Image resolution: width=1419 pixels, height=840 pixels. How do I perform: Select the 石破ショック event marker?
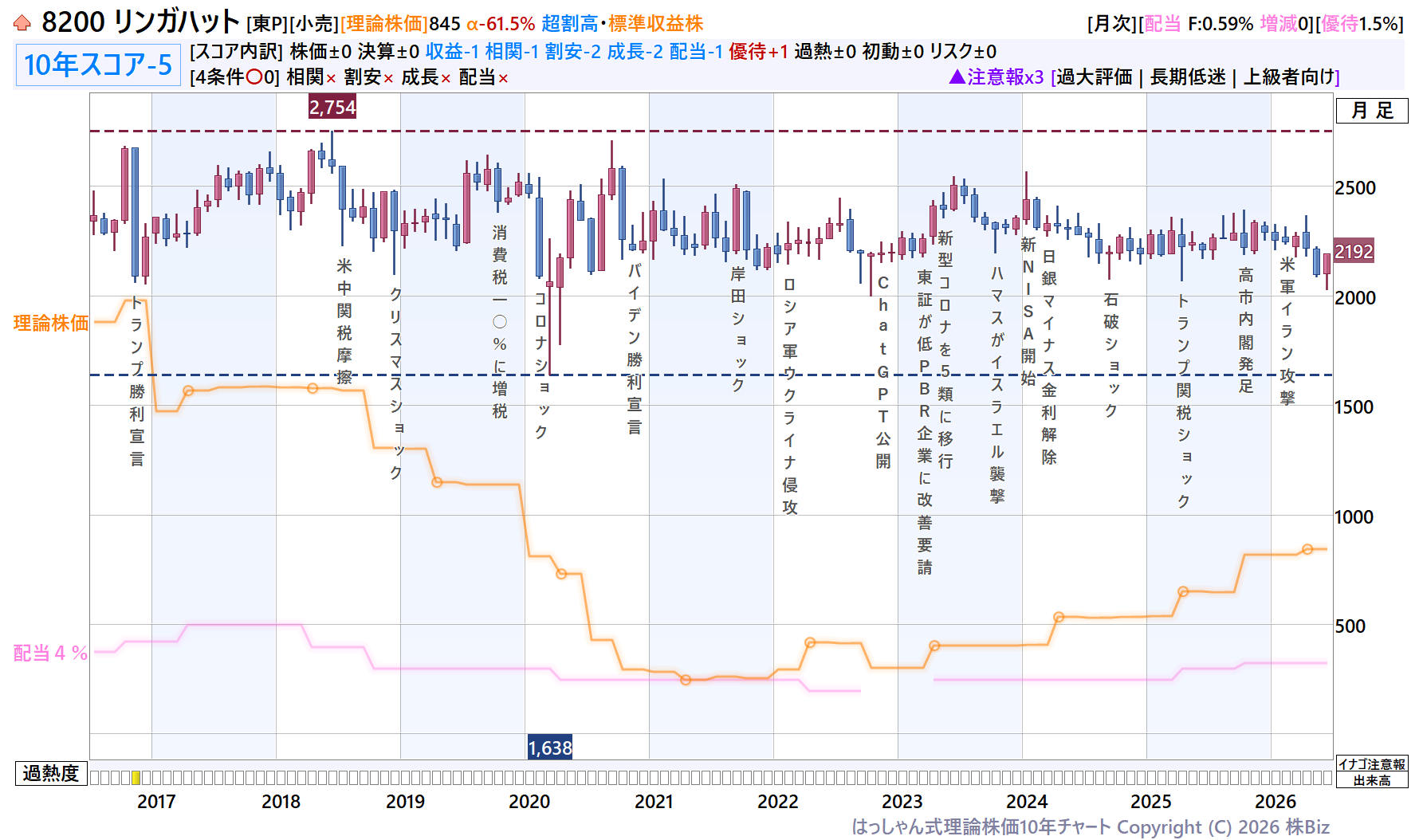[1111, 355]
